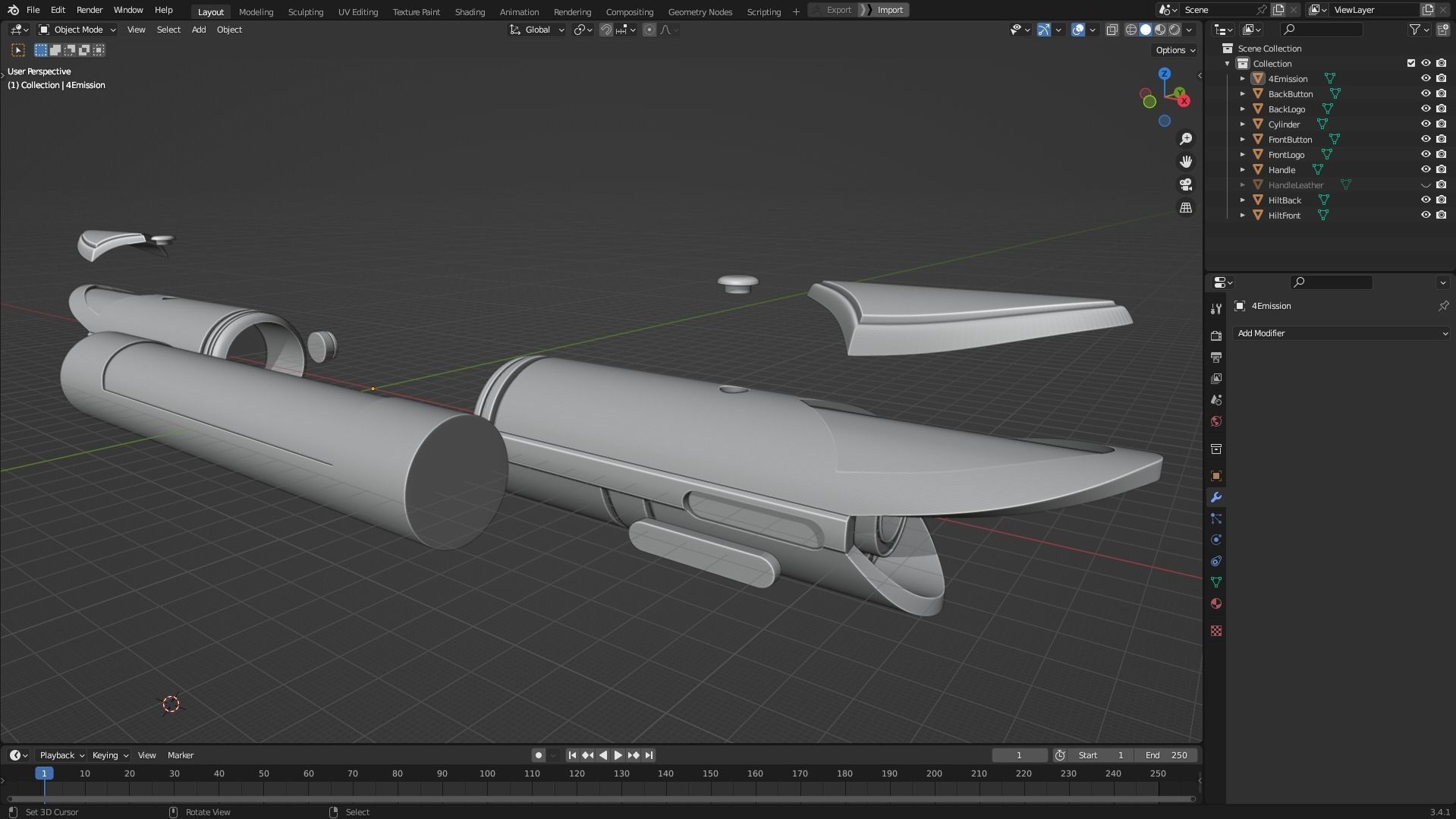The height and width of the screenshot is (819, 1456).
Task: Click the End frame field 250
Action: (1166, 755)
